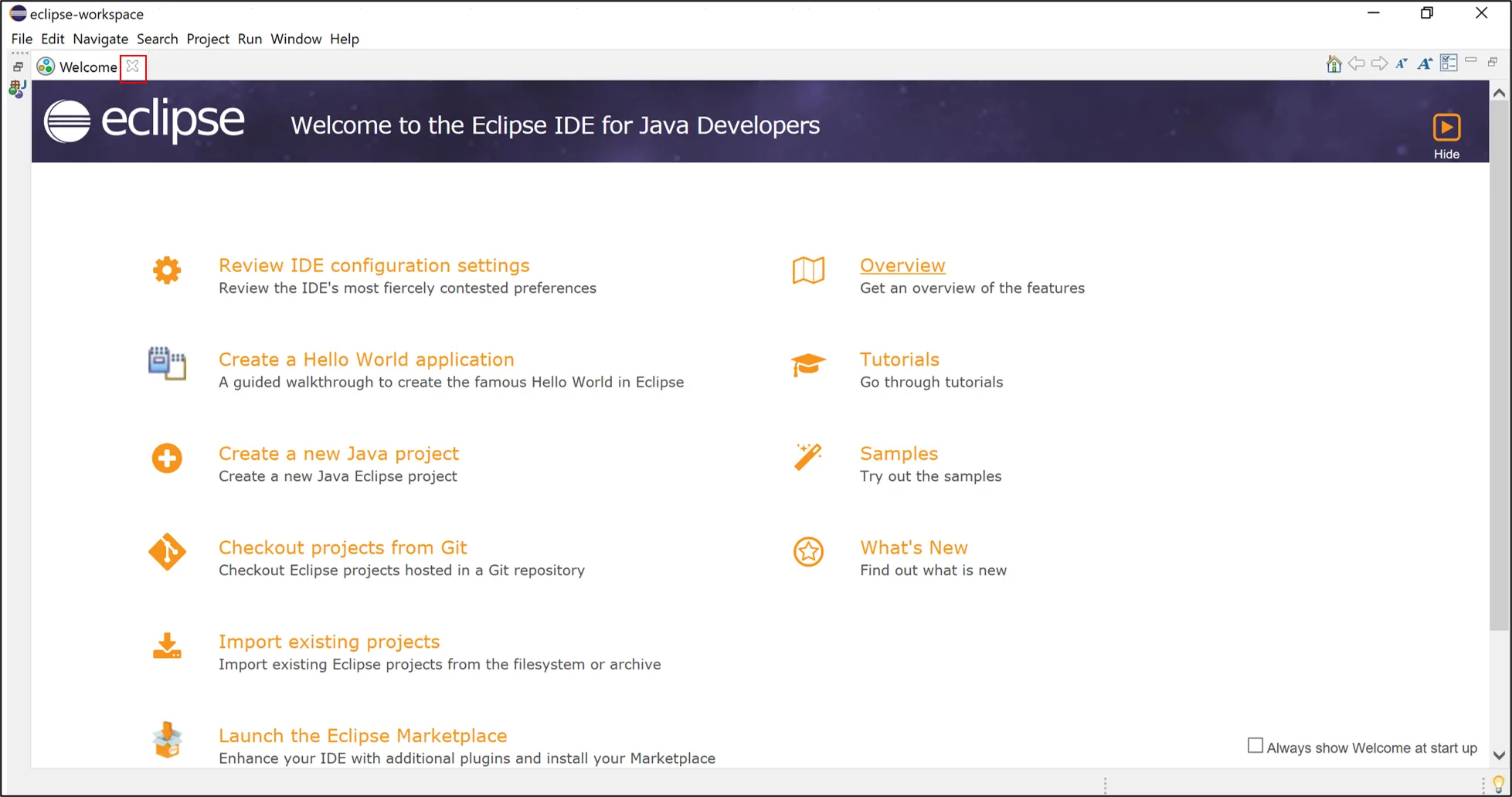Click Create a new Java project link
Image resolution: width=1512 pixels, height=797 pixels.
[x=338, y=454]
